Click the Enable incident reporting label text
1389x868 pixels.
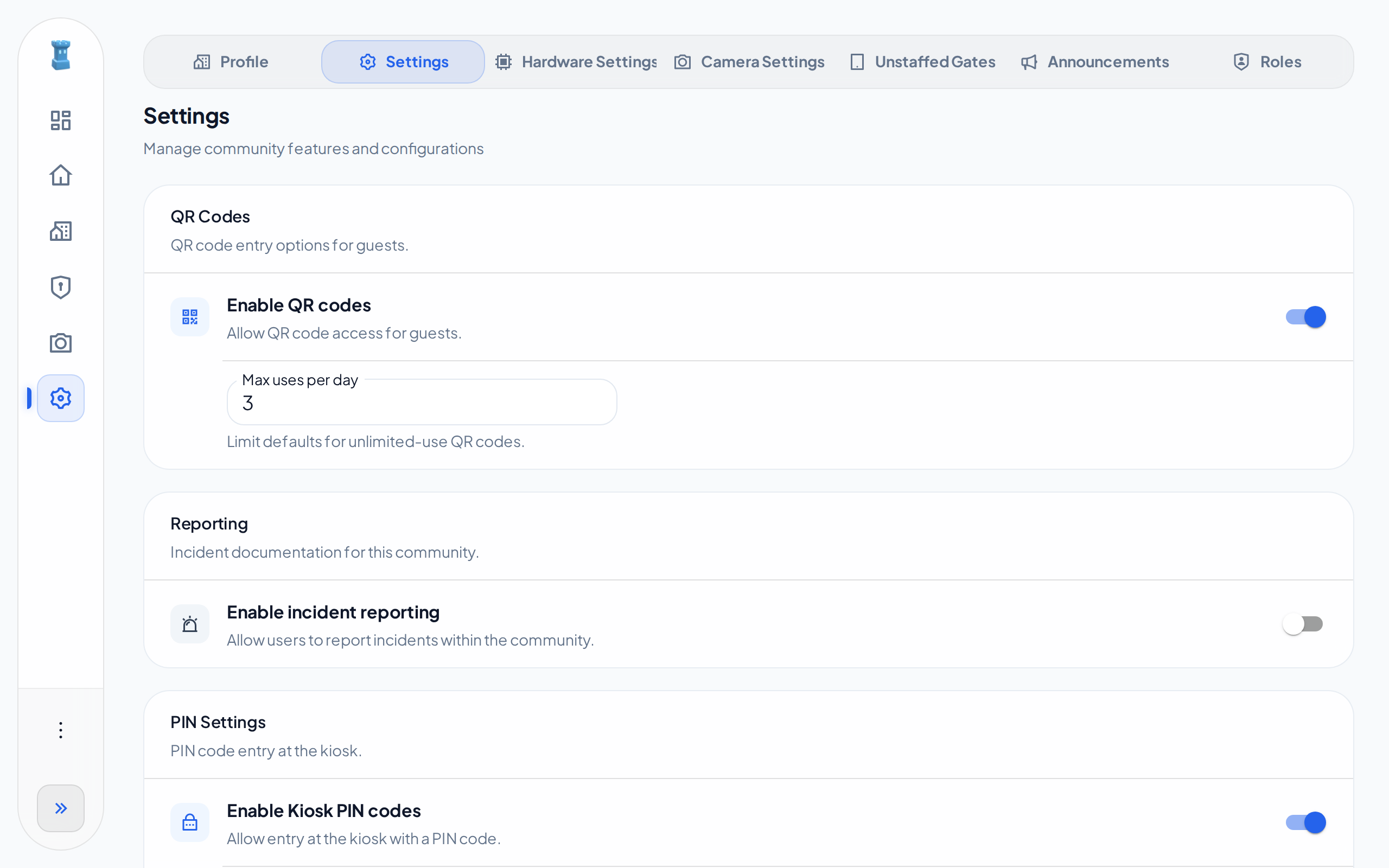[333, 612]
